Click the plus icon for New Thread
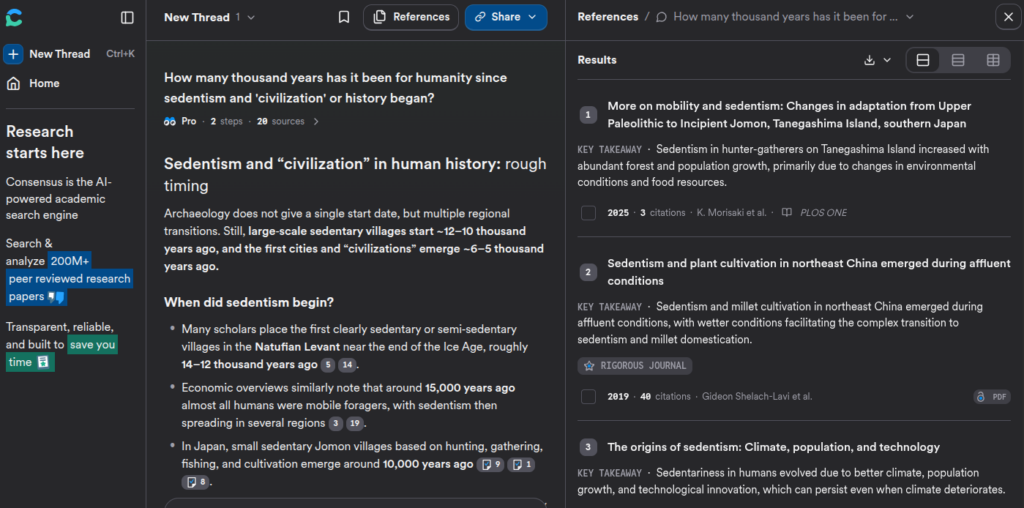 (x=13, y=54)
